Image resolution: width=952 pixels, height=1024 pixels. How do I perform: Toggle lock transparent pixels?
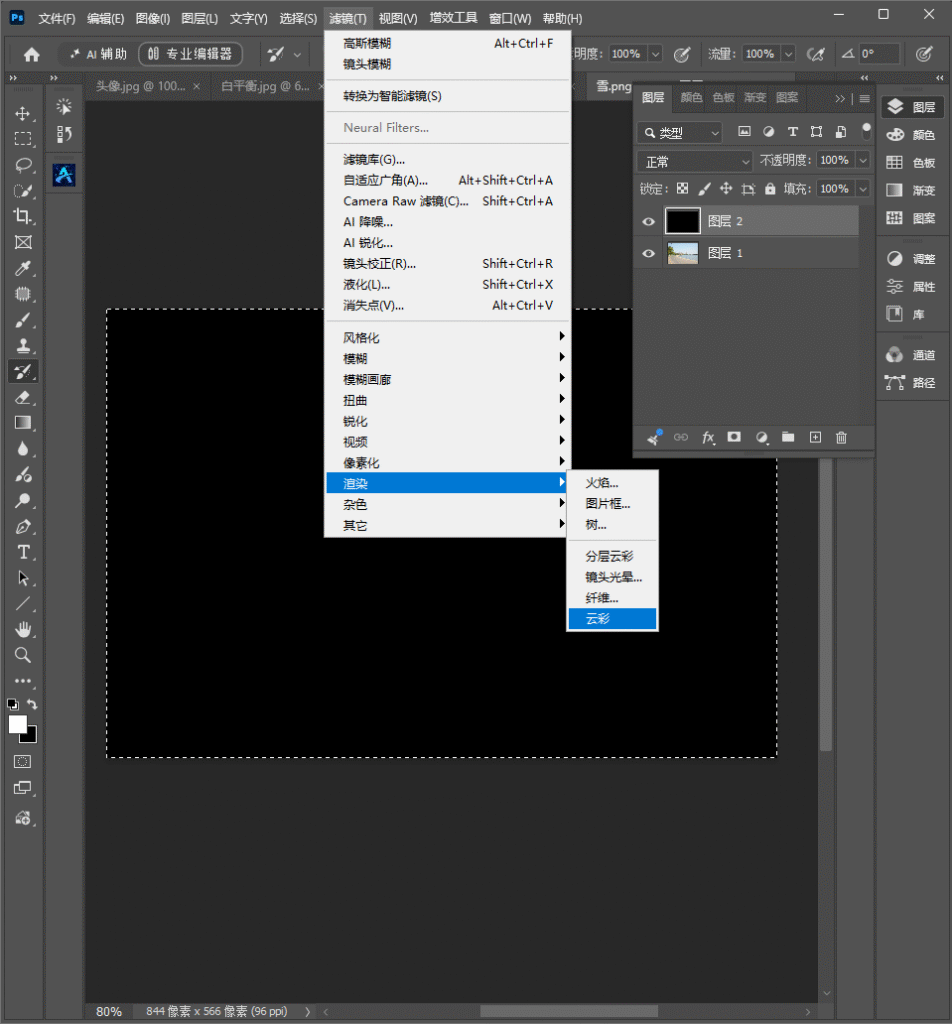[x=682, y=189]
